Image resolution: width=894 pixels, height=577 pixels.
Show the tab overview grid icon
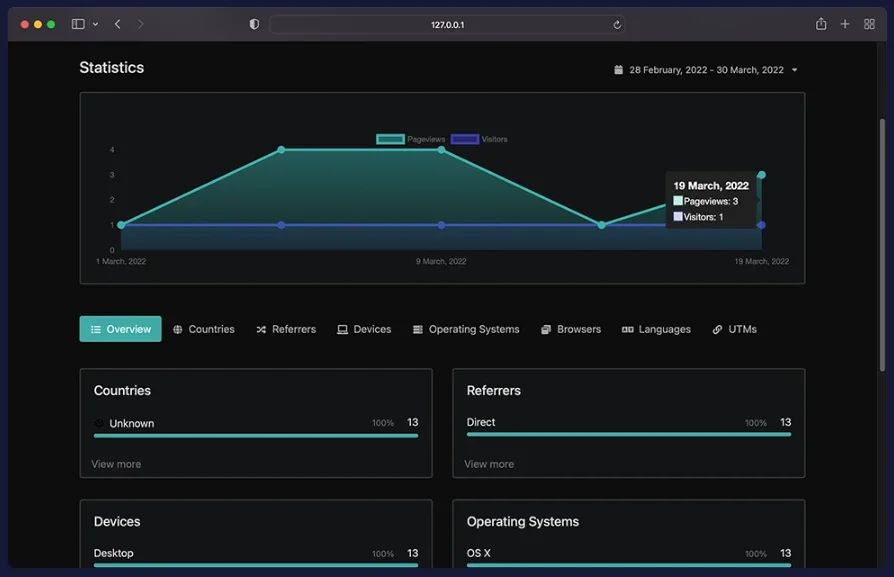869,24
